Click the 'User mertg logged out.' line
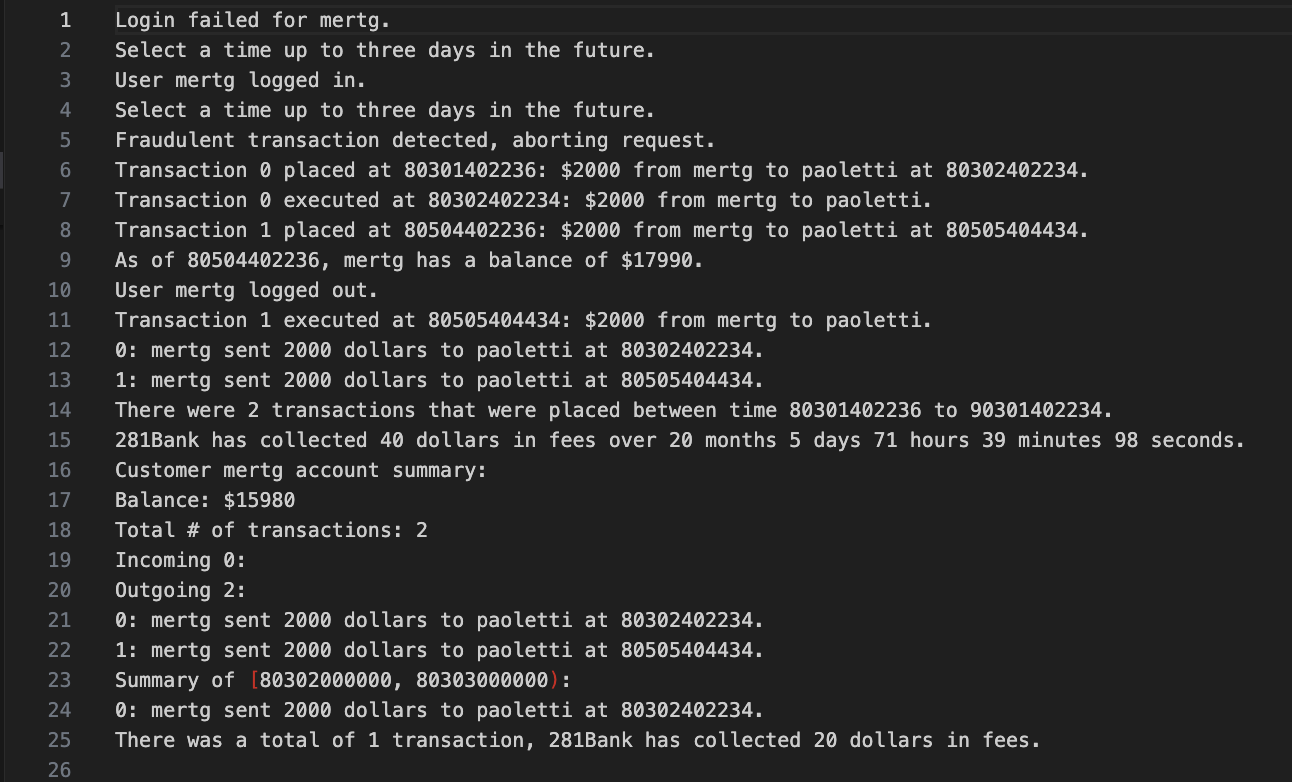The height and width of the screenshot is (782, 1292). coord(246,290)
